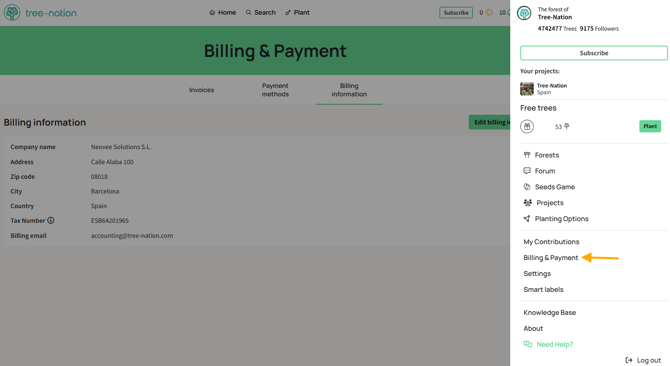This screenshot has width=670, height=366.
Task: Click the Tree-Nation forest avatar in sidebar
Action: point(524,13)
